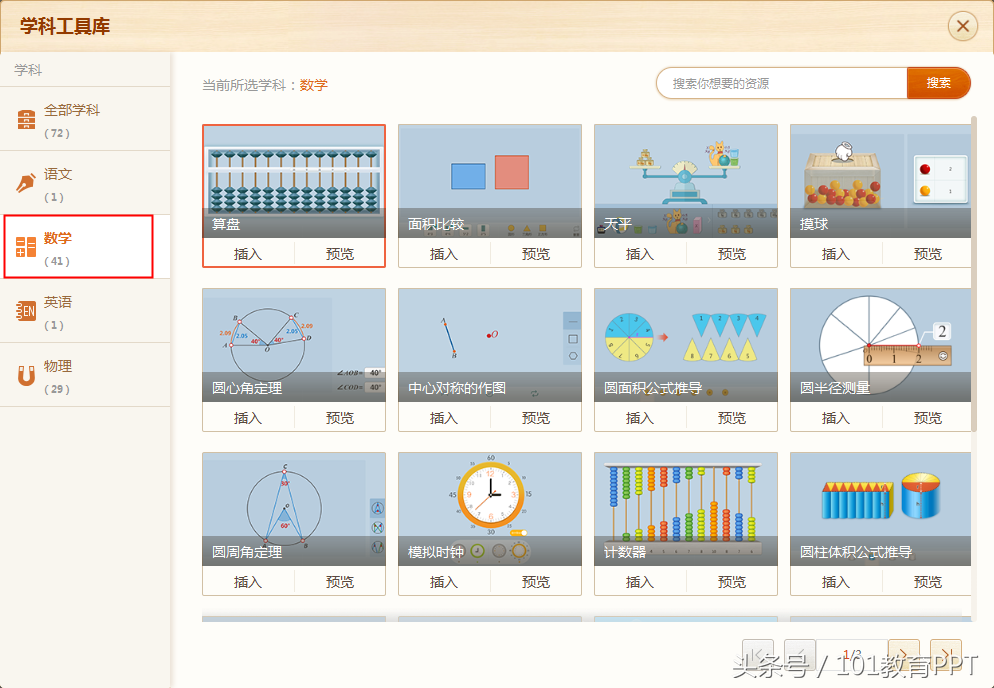Preview the 算盘 tool with 预览
The image size is (994, 688).
pyautogui.click(x=340, y=254)
